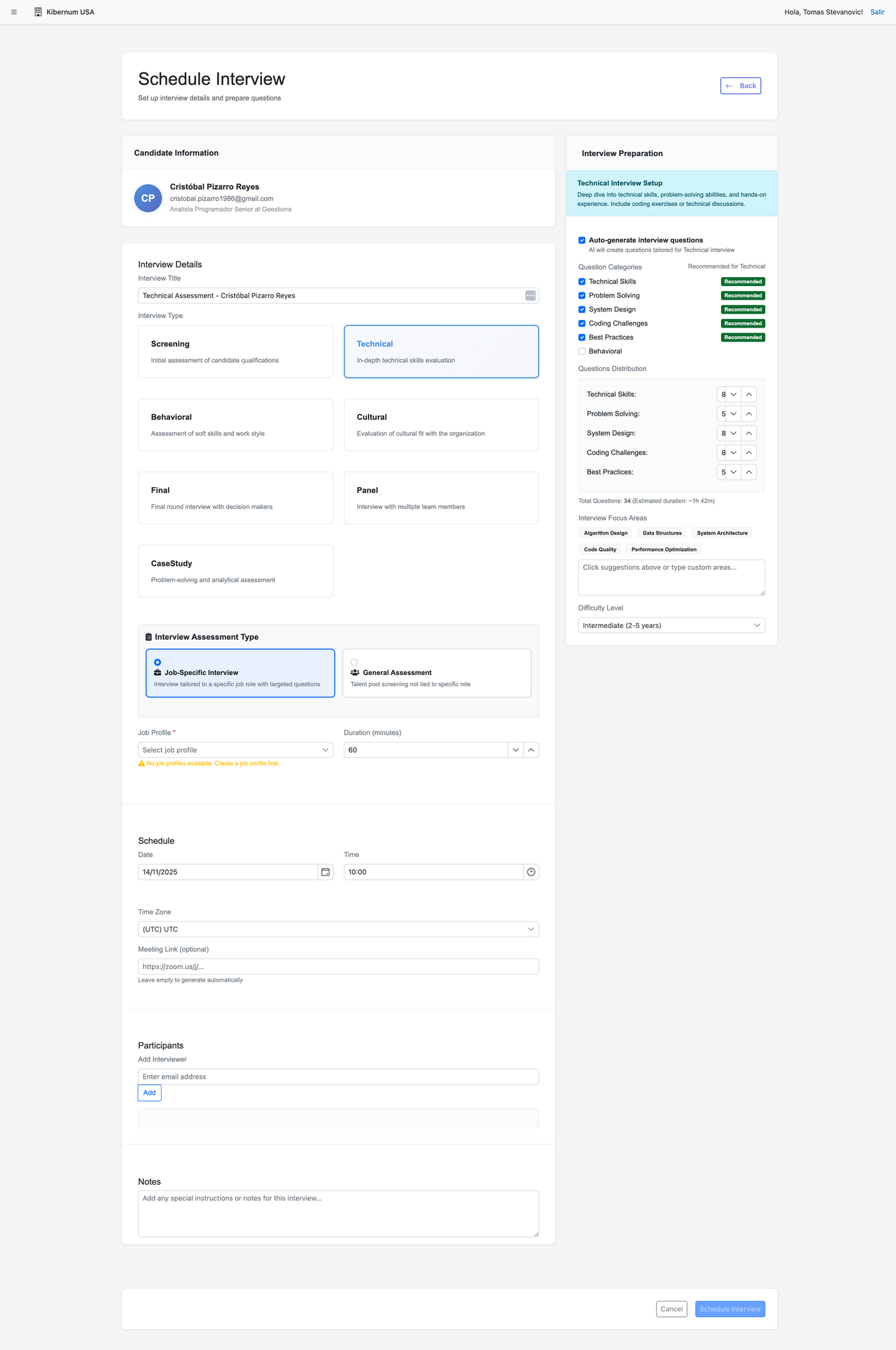Open the Time Zone dropdown

[338, 930]
